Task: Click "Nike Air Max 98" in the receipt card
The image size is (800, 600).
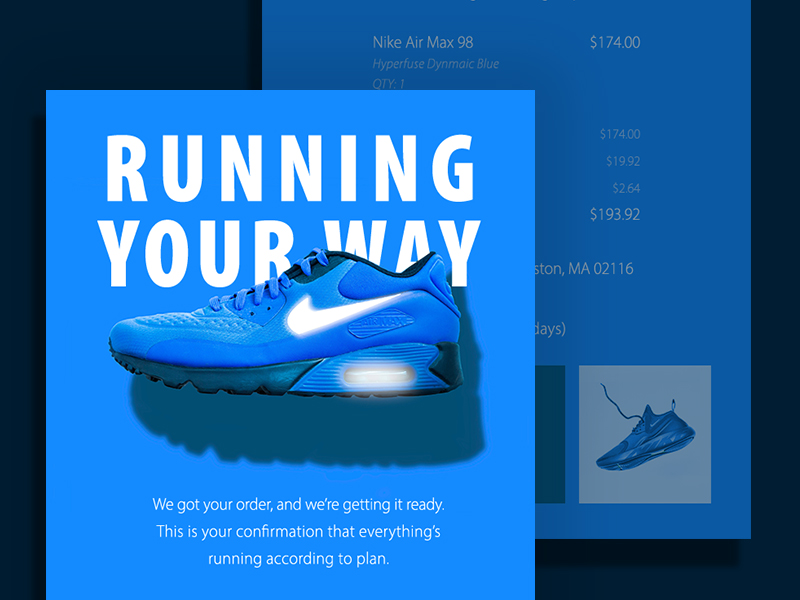Action: coord(423,42)
